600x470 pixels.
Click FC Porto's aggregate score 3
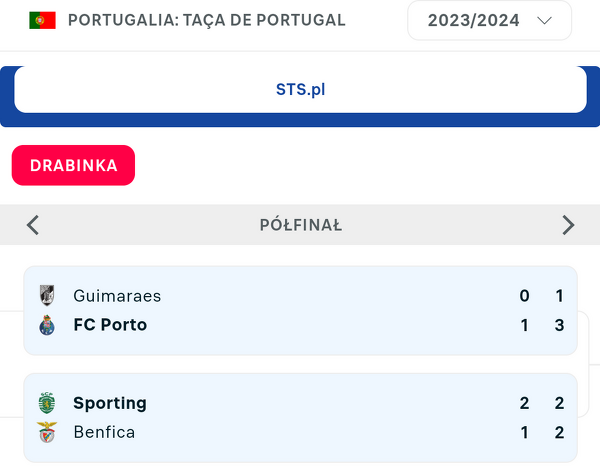[559, 325]
